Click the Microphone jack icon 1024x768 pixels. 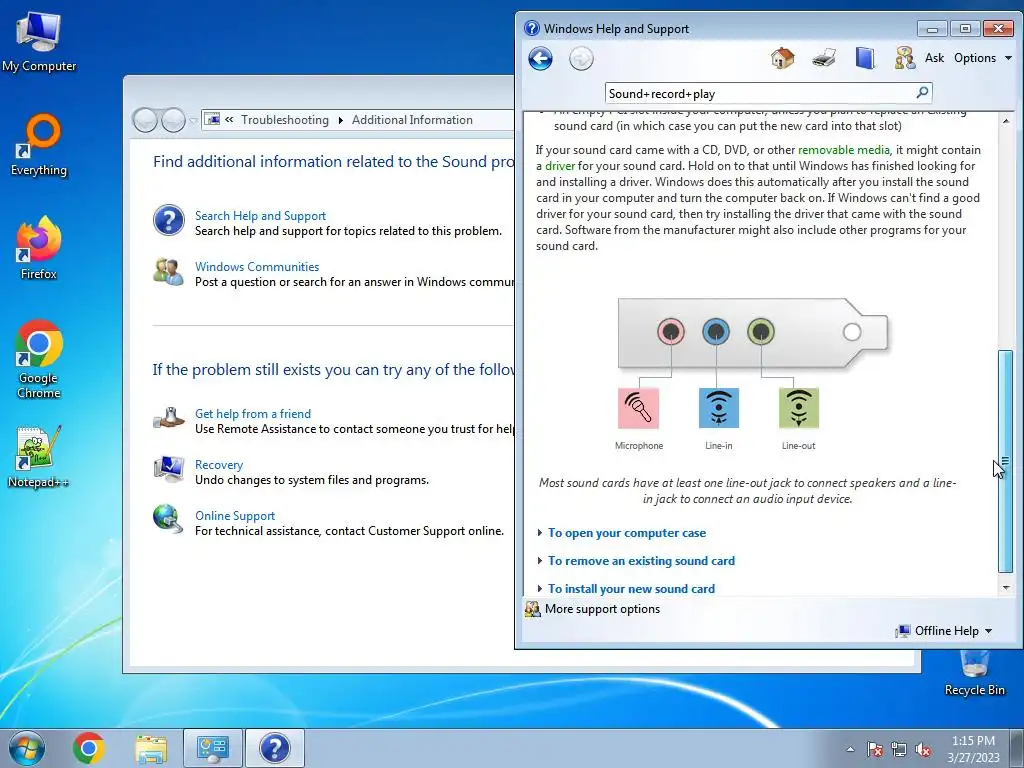(x=638, y=408)
